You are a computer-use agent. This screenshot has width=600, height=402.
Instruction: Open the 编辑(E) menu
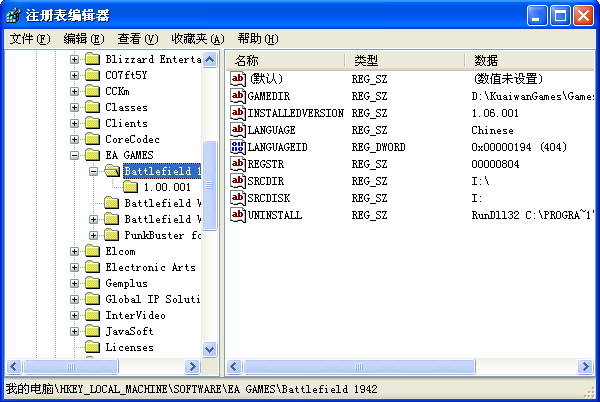83,39
